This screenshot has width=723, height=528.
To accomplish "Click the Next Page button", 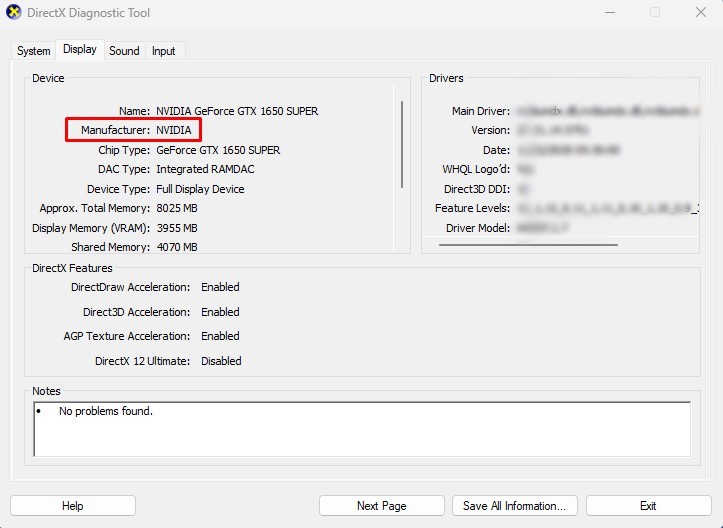I will [381, 506].
